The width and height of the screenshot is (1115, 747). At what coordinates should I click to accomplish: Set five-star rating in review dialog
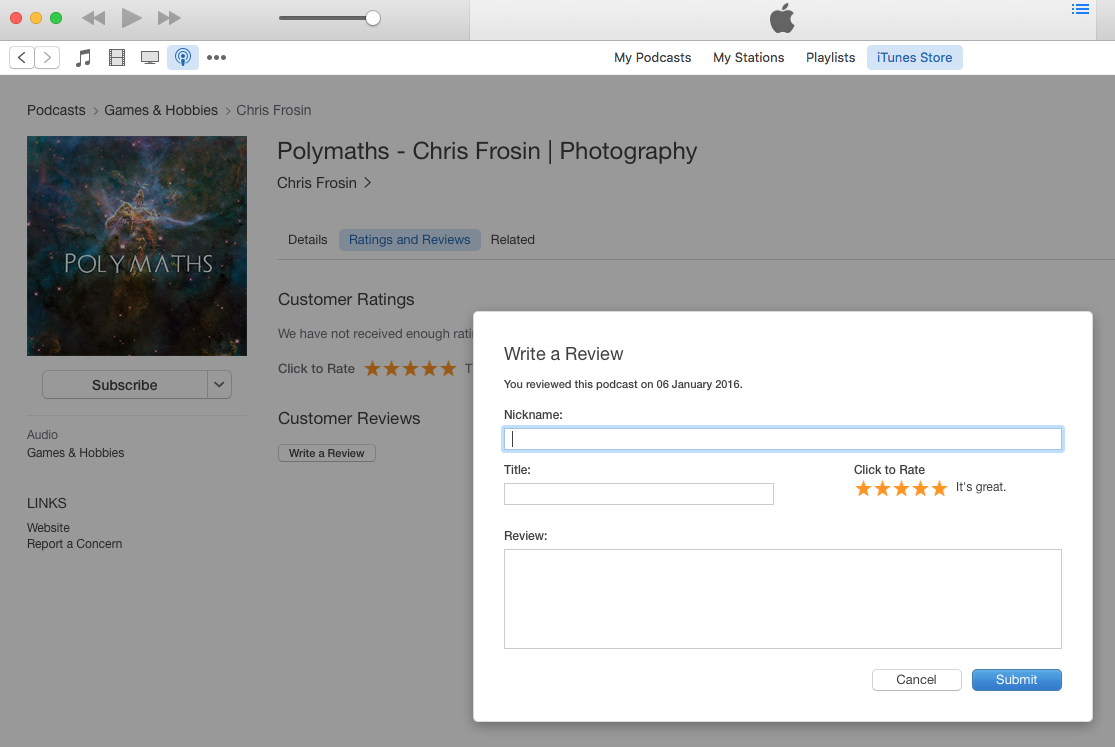click(x=939, y=488)
